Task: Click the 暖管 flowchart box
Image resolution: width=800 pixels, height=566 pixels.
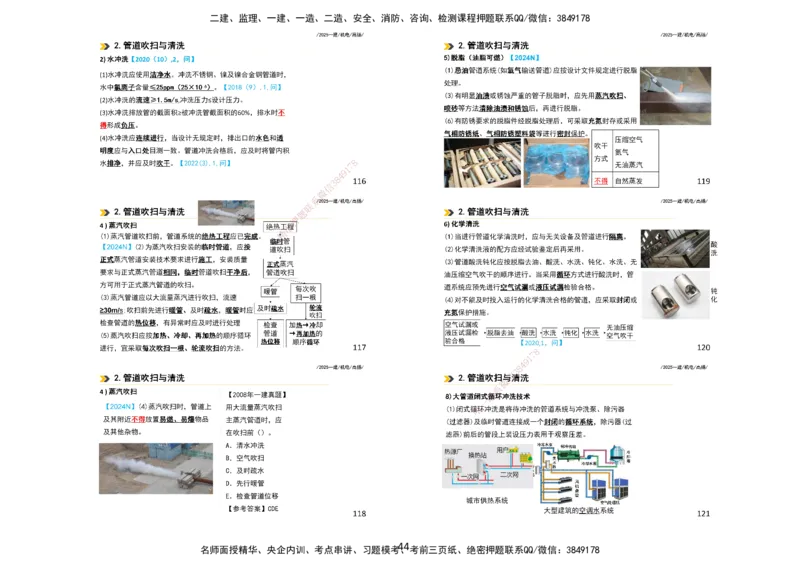Action: click(x=270, y=291)
